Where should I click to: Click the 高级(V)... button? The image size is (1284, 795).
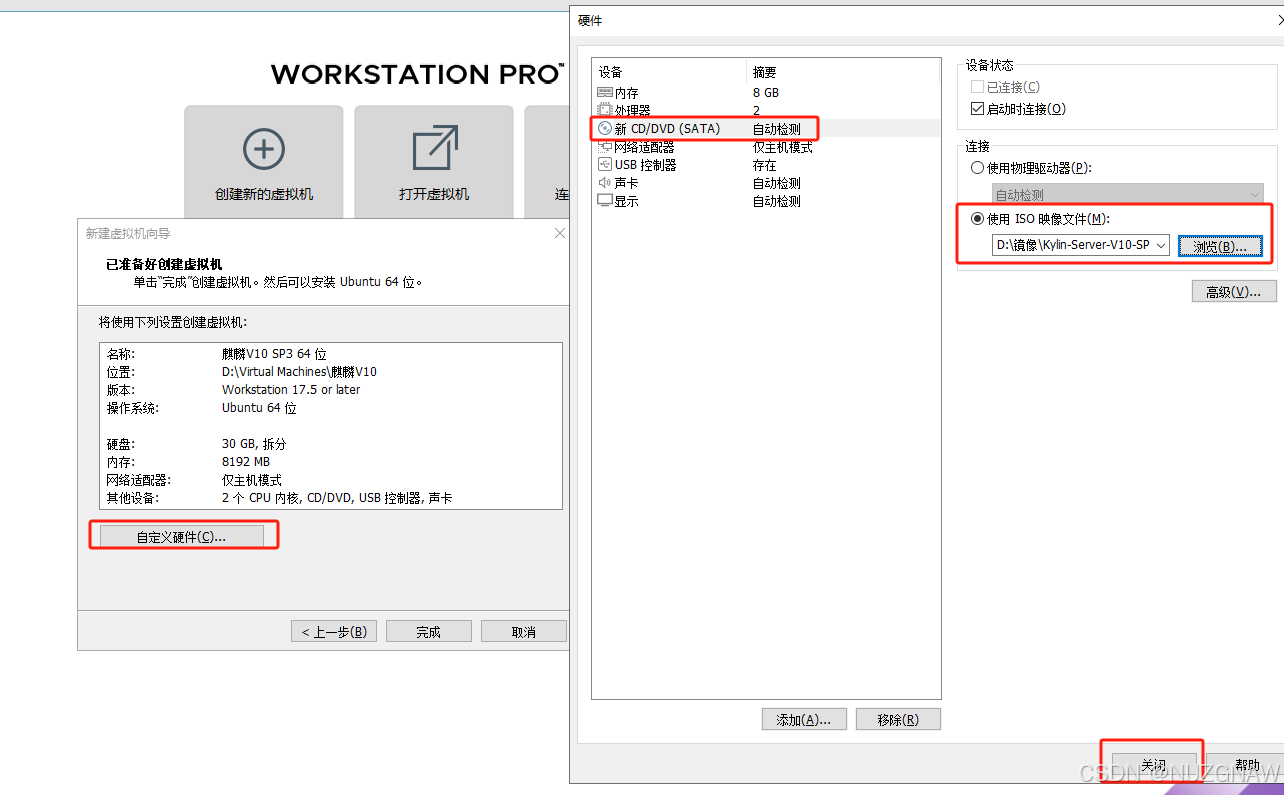[1234, 292]
